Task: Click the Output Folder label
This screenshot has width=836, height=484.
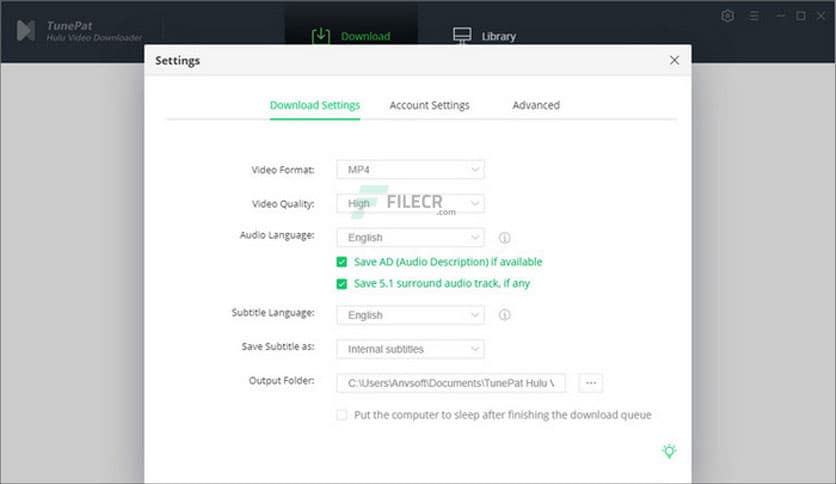Action: tap(282, 381)
